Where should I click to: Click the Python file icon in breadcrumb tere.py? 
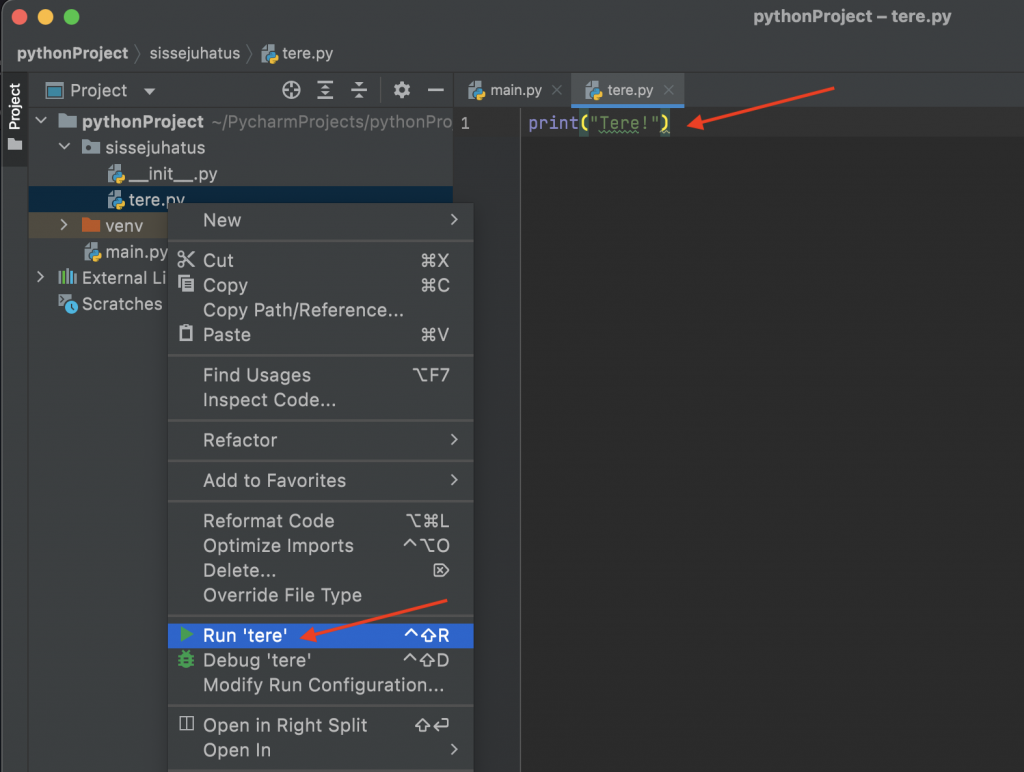click(x=270, y=54)
